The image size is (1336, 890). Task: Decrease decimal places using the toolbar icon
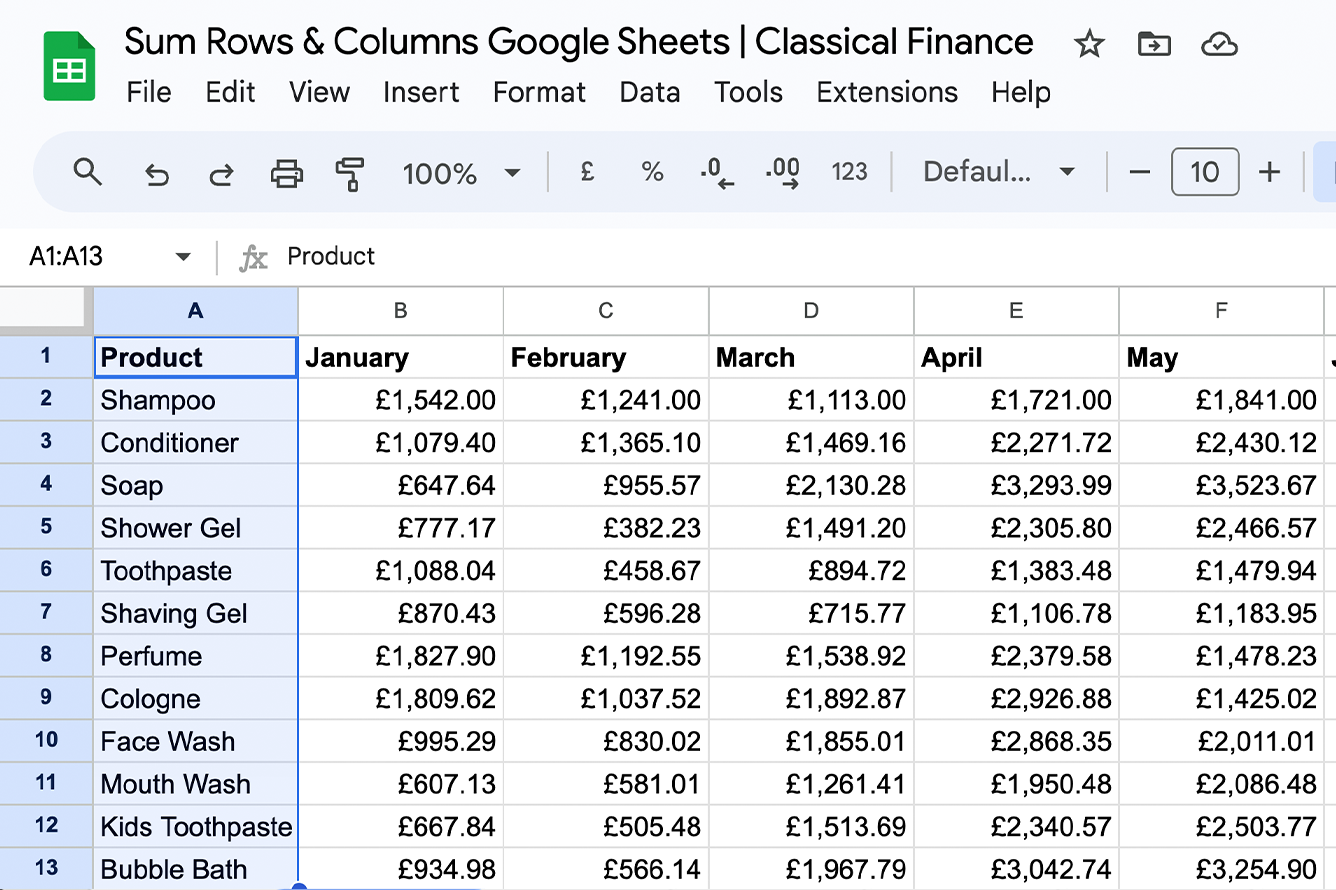(x=717, y=172)
